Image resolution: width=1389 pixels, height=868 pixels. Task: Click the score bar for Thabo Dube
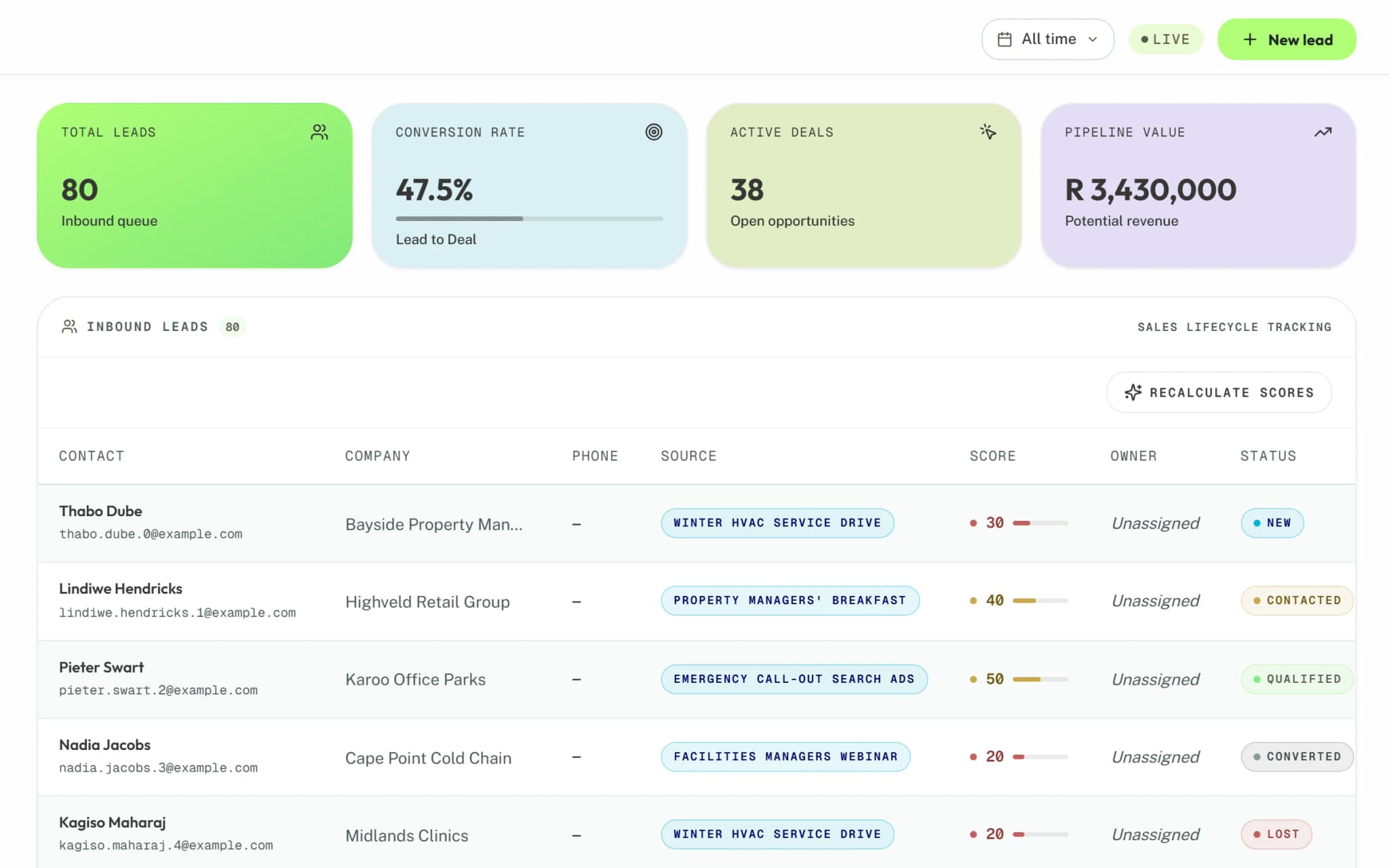pos(1040,523)
